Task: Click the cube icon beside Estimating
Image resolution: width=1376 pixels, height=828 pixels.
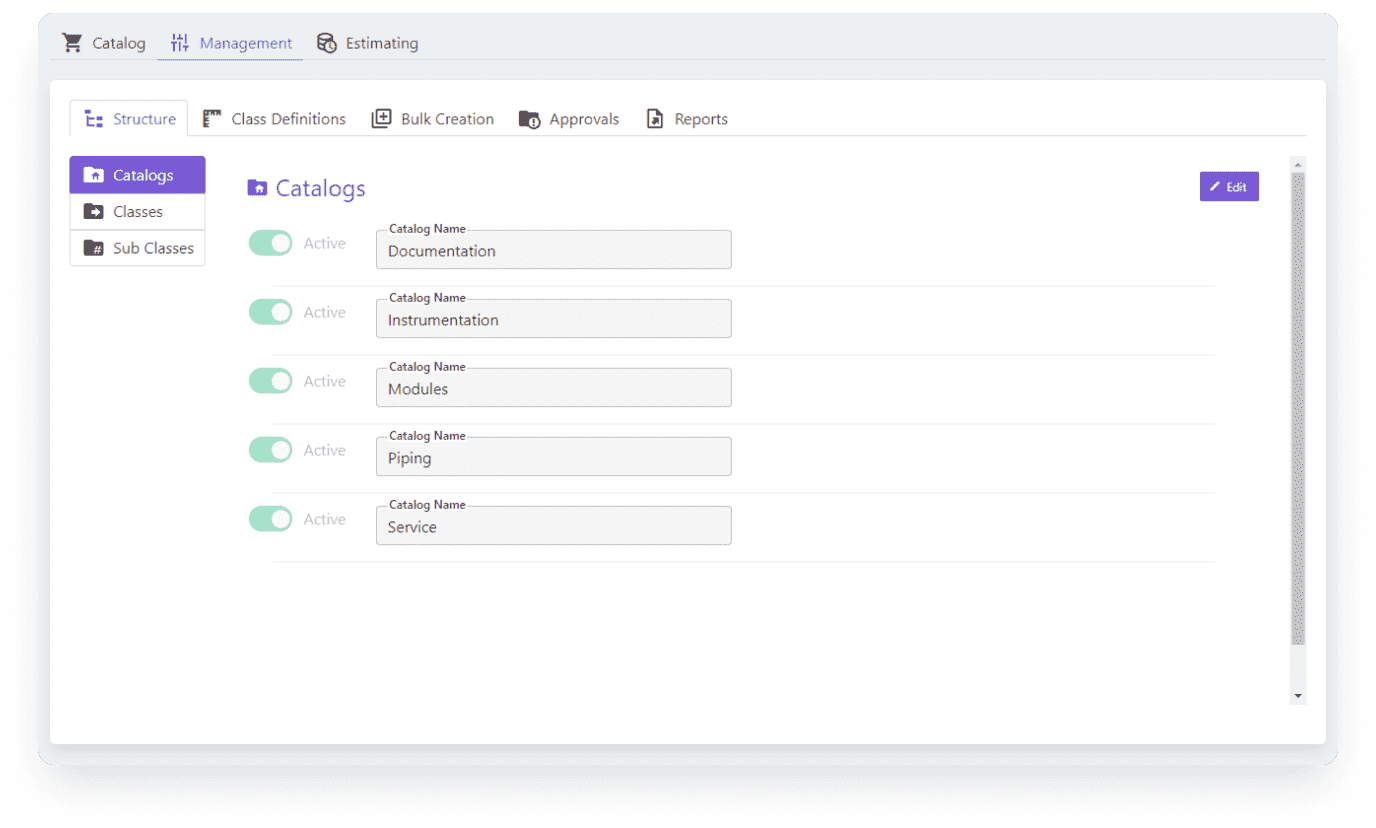Action: (x=326, y=42)
